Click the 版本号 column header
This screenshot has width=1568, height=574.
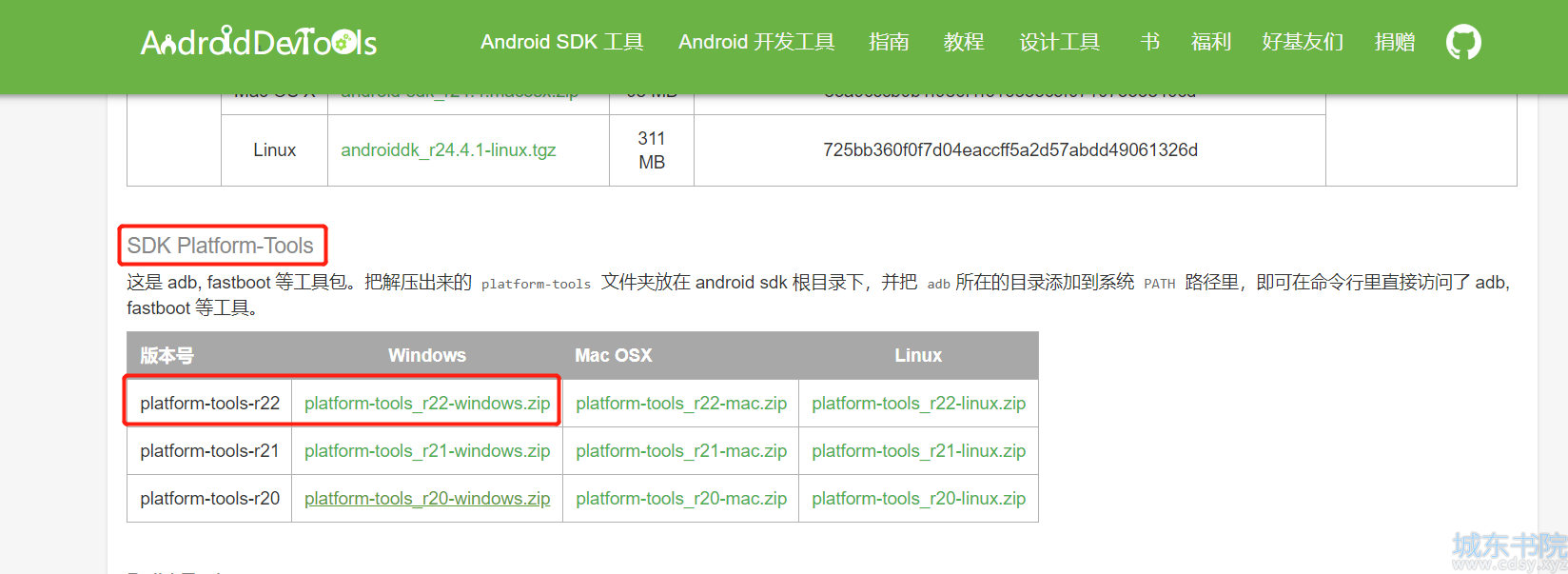(167, 356)
